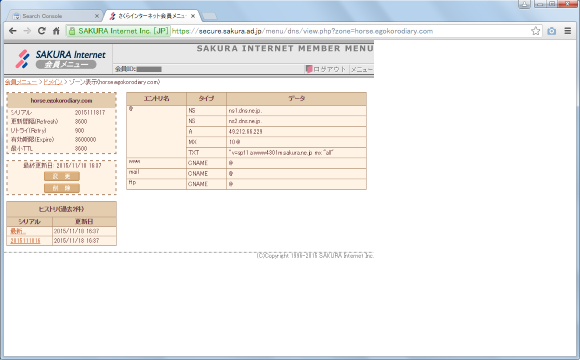Click the ドメイン breadcrumb link
The height and width of the screenshot is (360, 580).
pyautogui.click(x=53, y=82)
